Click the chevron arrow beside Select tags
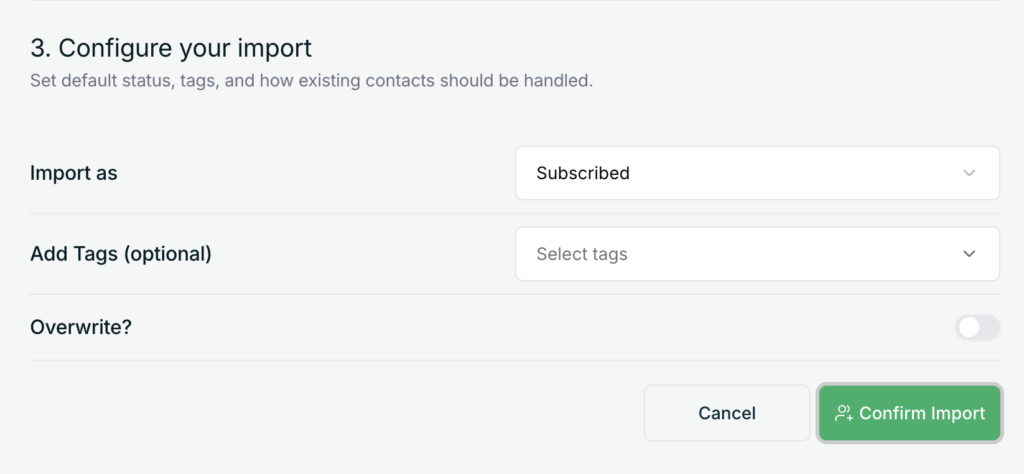 pyautogui.click(x=968, y=254)
